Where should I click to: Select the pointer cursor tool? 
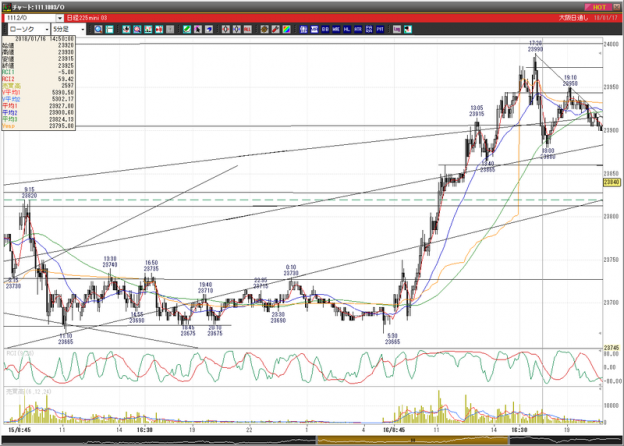coord(198,29)
